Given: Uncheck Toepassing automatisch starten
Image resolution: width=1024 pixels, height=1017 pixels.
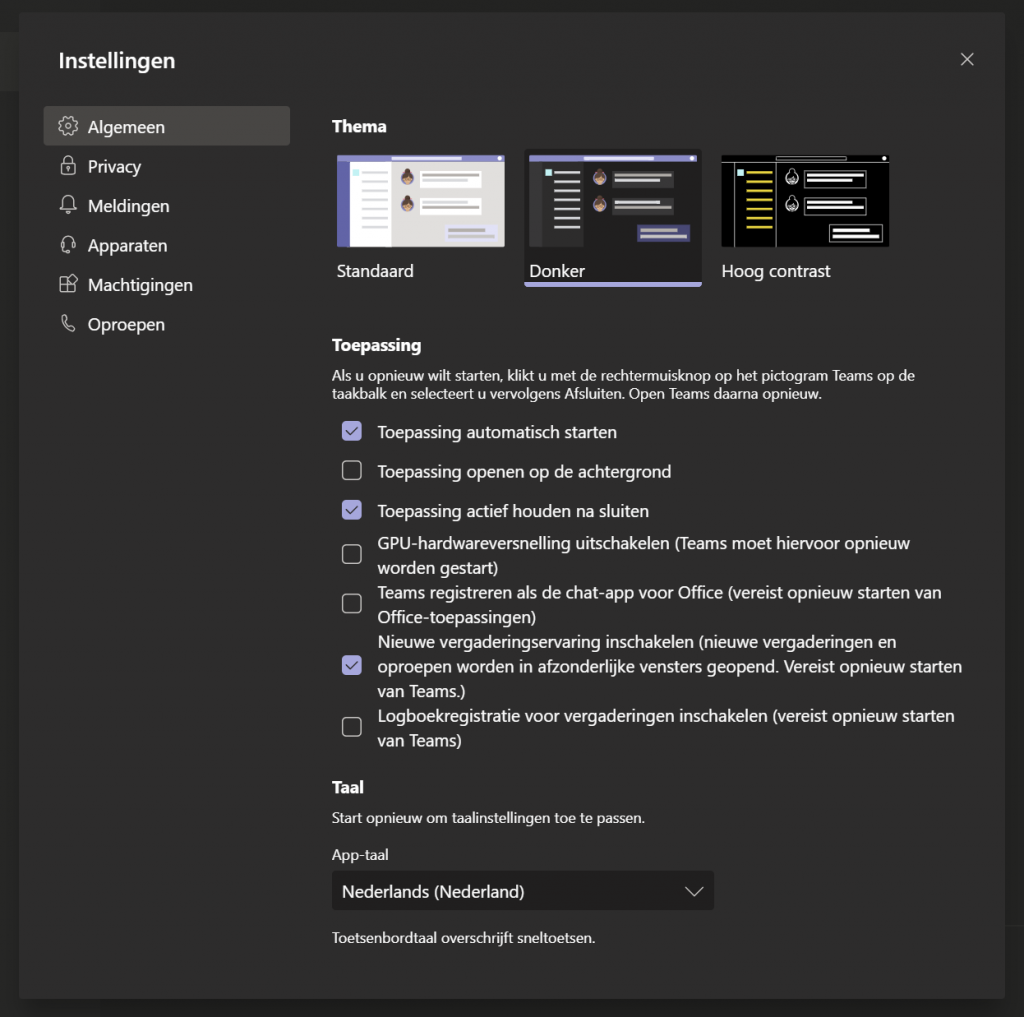Looking at the screenshot, I should tap(352, 431).
